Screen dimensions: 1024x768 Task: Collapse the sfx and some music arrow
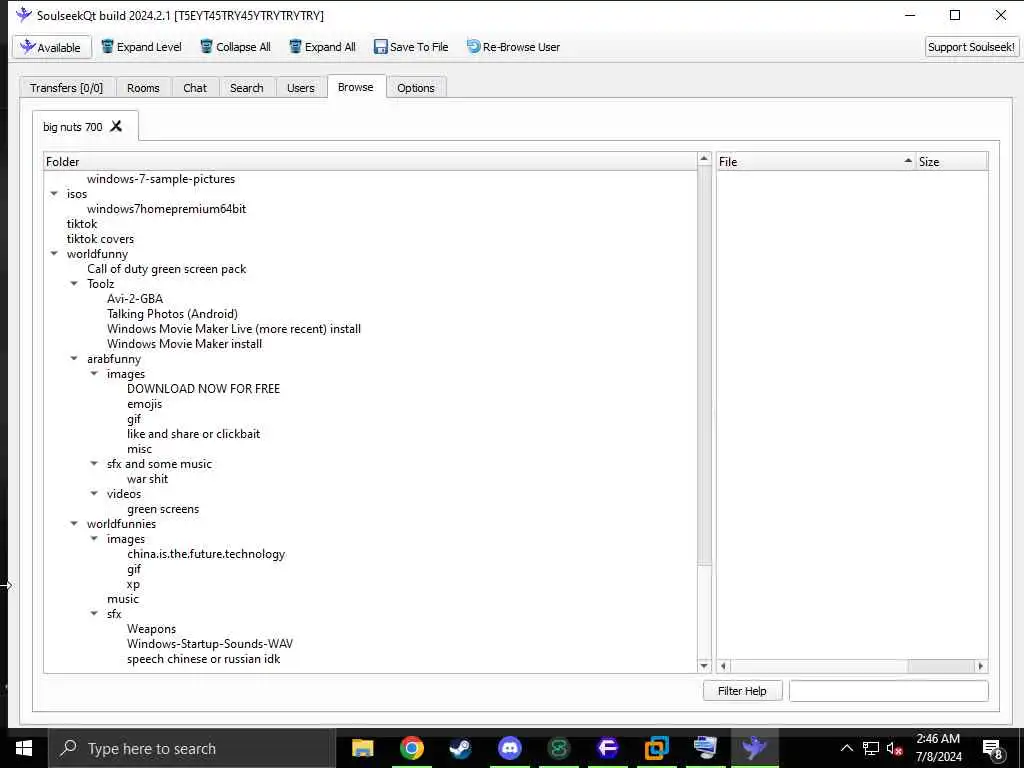[94, 464]
